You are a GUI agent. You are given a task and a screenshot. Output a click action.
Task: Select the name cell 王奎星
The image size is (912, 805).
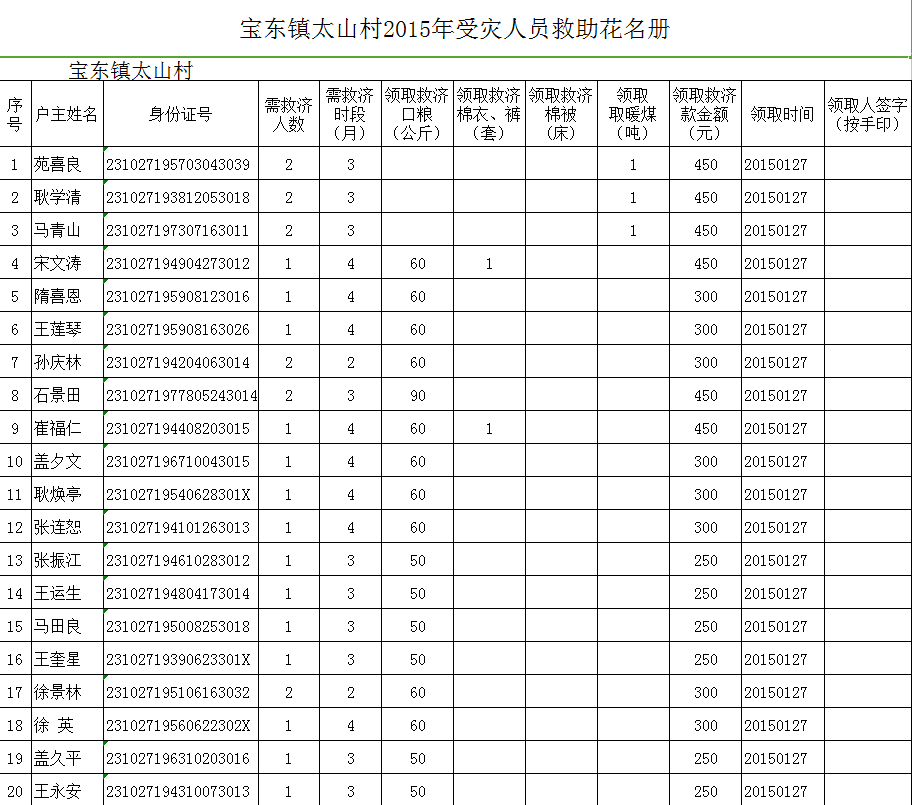pyautogui.click(x=67, y=660)
